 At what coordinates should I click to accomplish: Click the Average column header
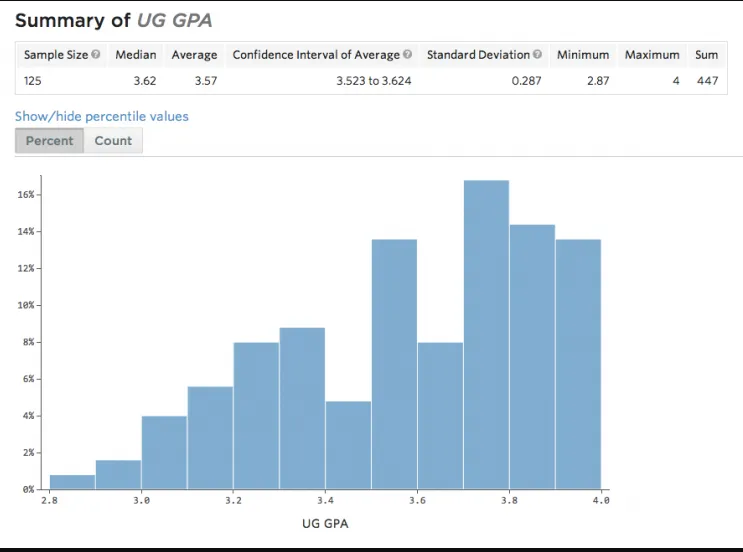click(194, 55)
